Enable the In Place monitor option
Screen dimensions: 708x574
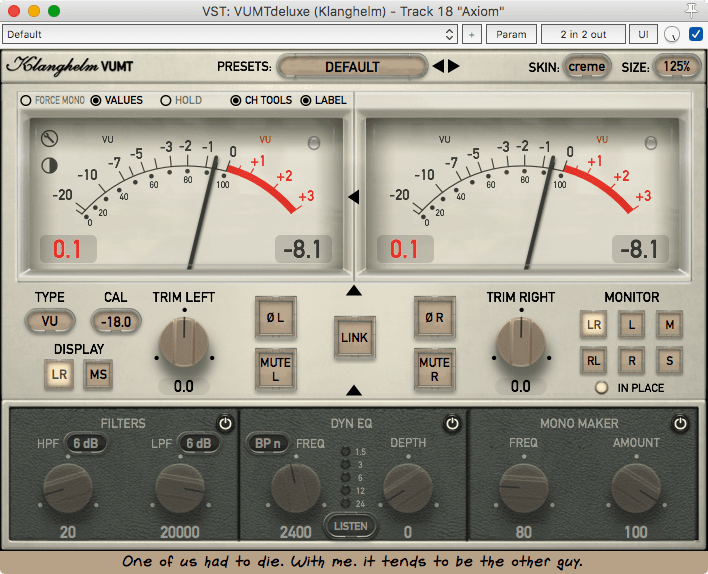(601, 388)
